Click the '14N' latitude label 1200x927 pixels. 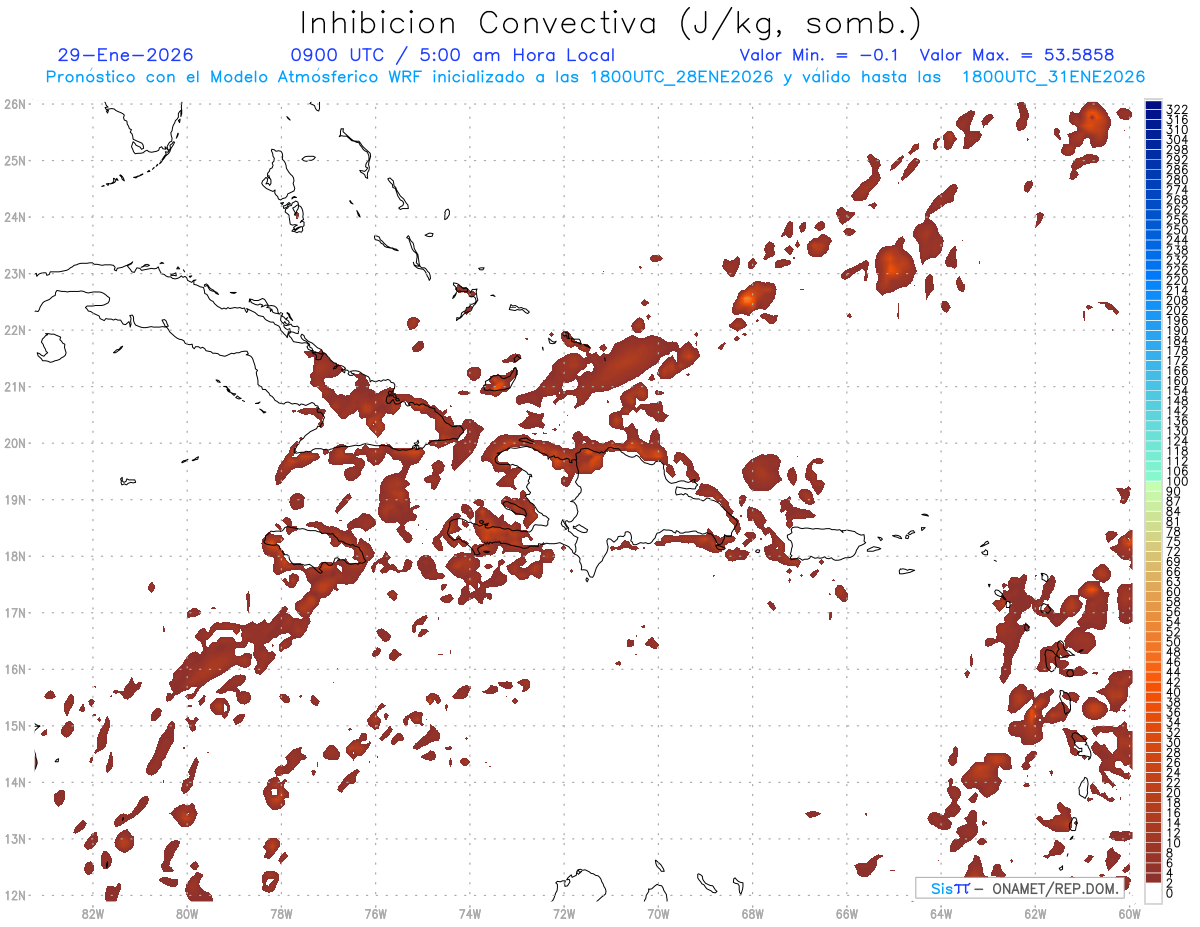point(14,782)
